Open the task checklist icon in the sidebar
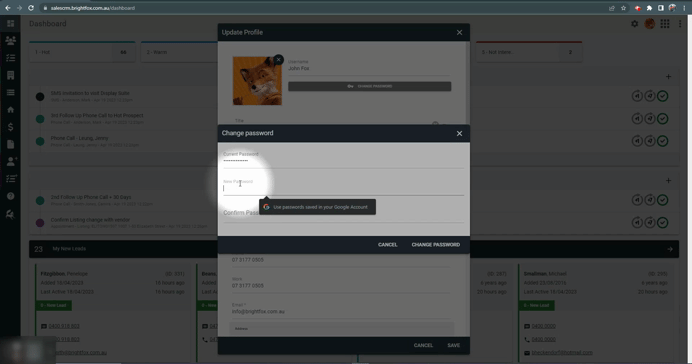 [x=11, y=58]
